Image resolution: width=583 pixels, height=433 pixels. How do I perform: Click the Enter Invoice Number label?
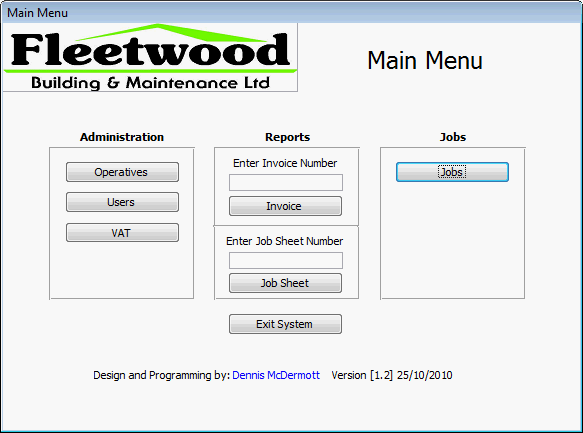[285, 163]
